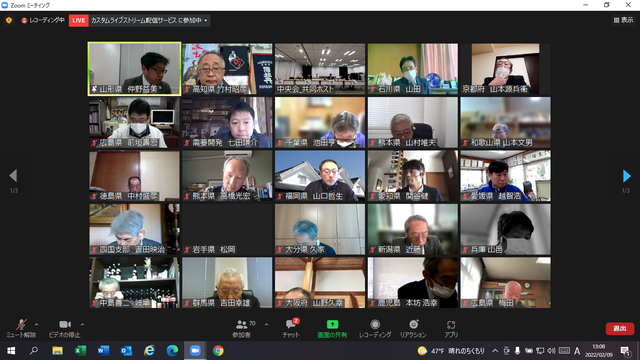Expand the arrow beside 参加者
640x360 pixels.
267,325
